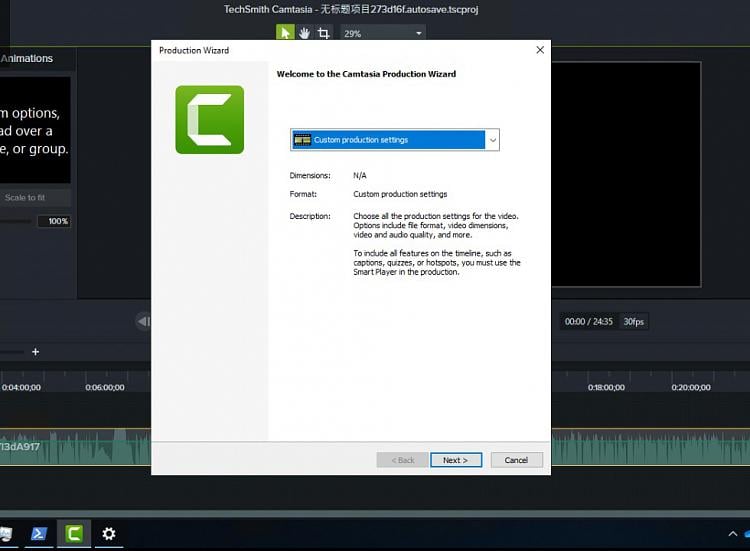The height and width of the screenshot is (551, 750).
Task: Open Settings gear in the taskbar
Action: tap(109, 533)
